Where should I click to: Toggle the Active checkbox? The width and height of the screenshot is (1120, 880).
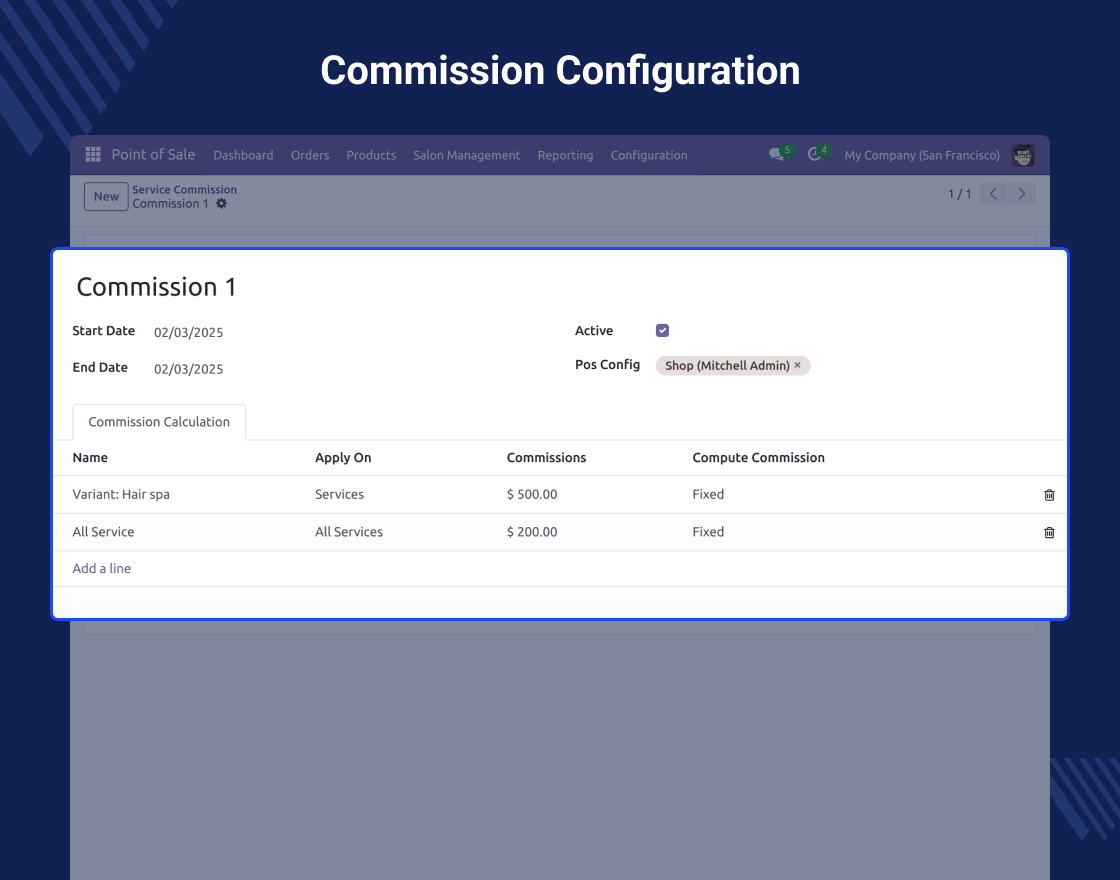point(662,330)
